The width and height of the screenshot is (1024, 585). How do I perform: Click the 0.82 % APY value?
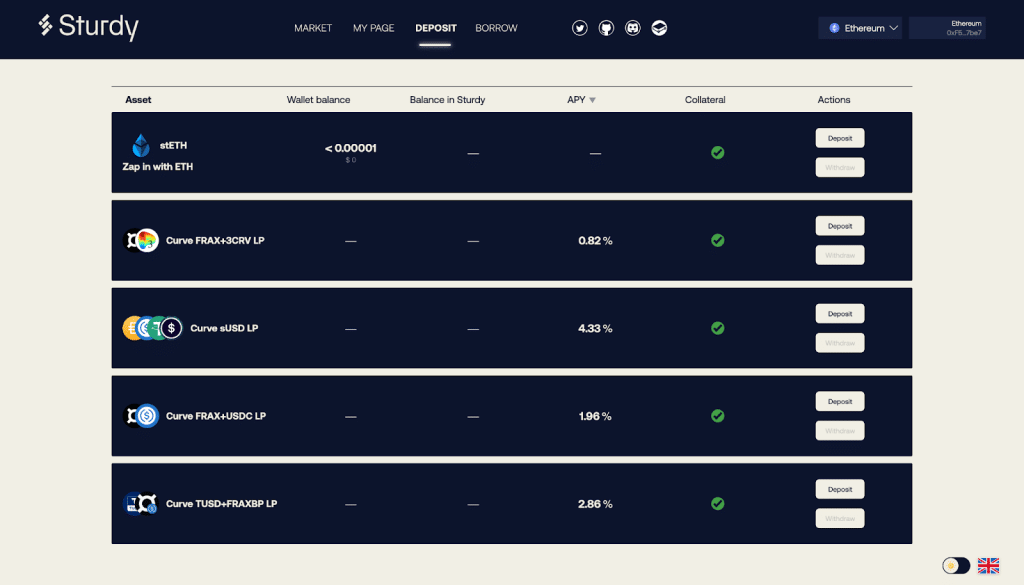pyautogui.click(x=595, y=240)
